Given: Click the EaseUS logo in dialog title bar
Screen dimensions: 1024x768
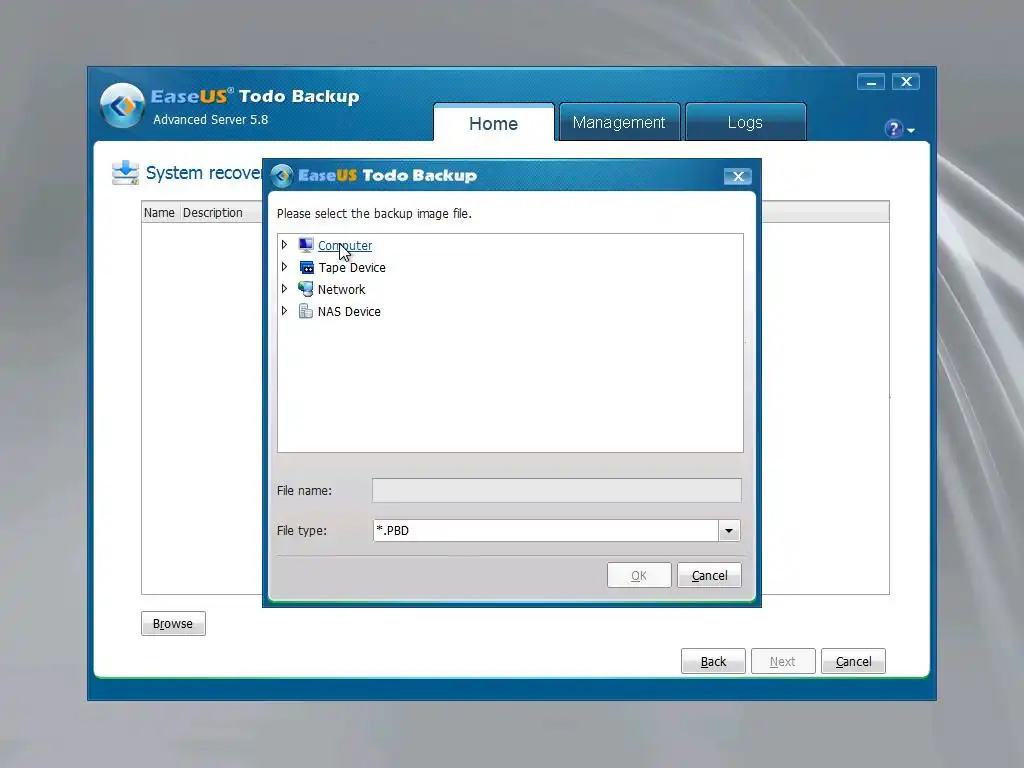Looking at the screenshot, I should tap(282, 175).
